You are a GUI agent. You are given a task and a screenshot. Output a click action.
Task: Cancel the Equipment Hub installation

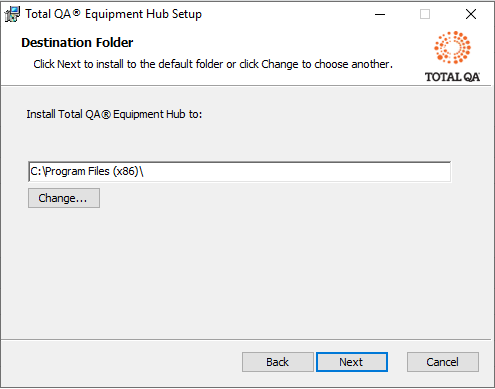pyautogui.click(x=443, y=362)
